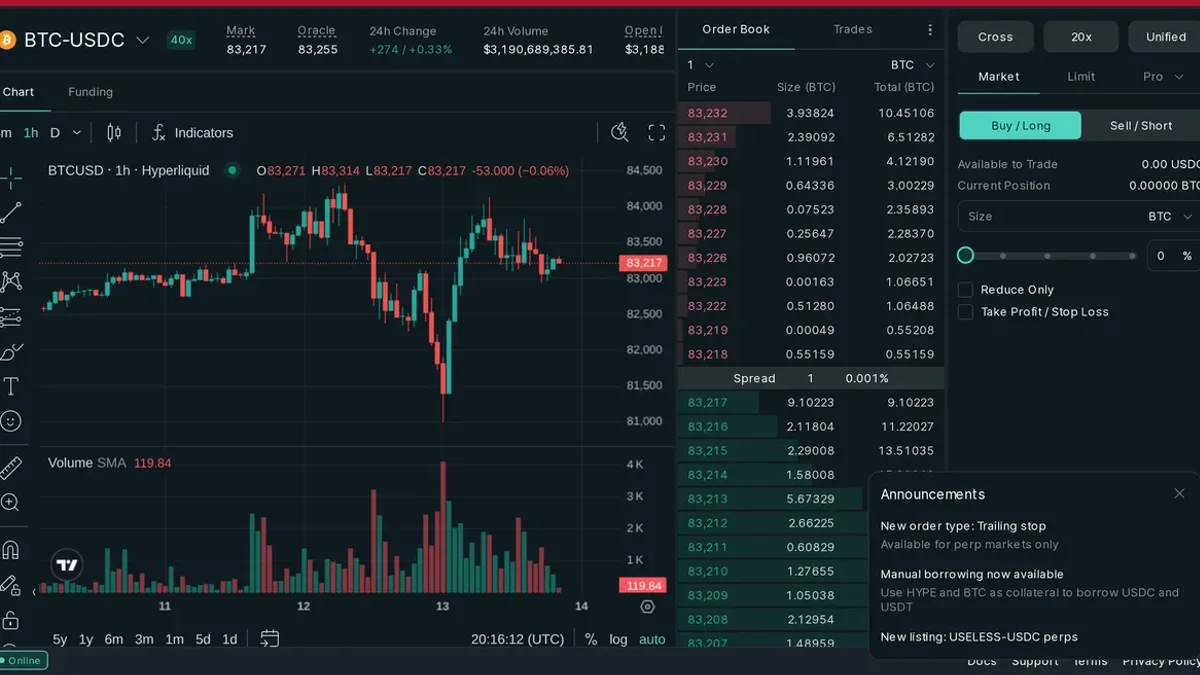Toggle log scale on the chart
Image resolution: width=1200 pixels, height=675 pixels.
point(619,639)
